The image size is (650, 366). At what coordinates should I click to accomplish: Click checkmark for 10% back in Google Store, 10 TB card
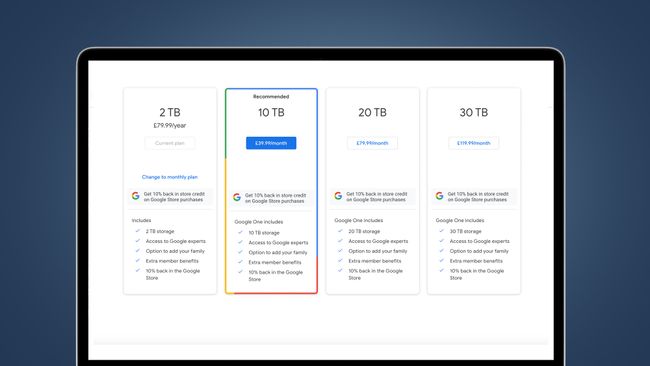240,272
